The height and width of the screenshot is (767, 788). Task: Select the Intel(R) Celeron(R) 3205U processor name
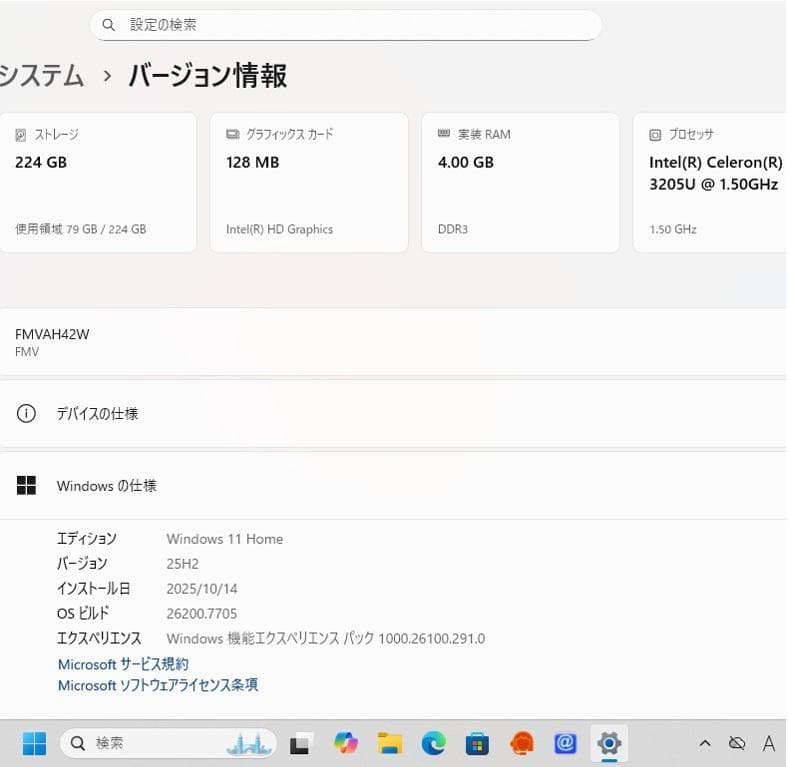716,173
